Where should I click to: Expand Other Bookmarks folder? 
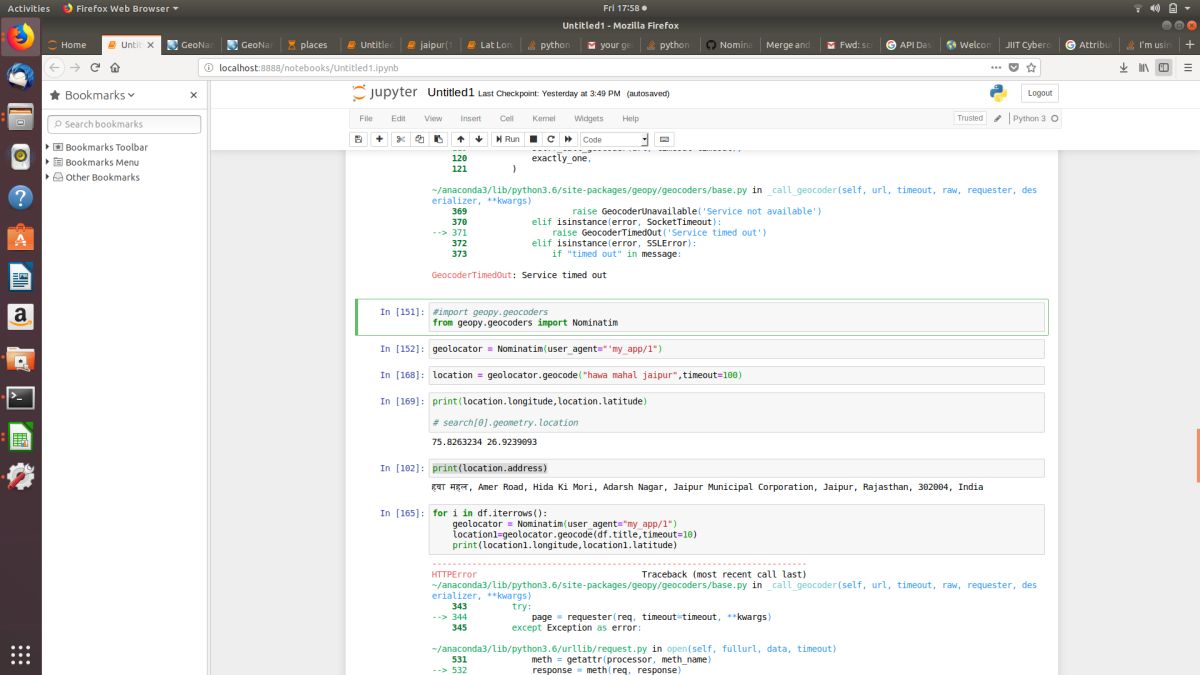click(47, 177)
